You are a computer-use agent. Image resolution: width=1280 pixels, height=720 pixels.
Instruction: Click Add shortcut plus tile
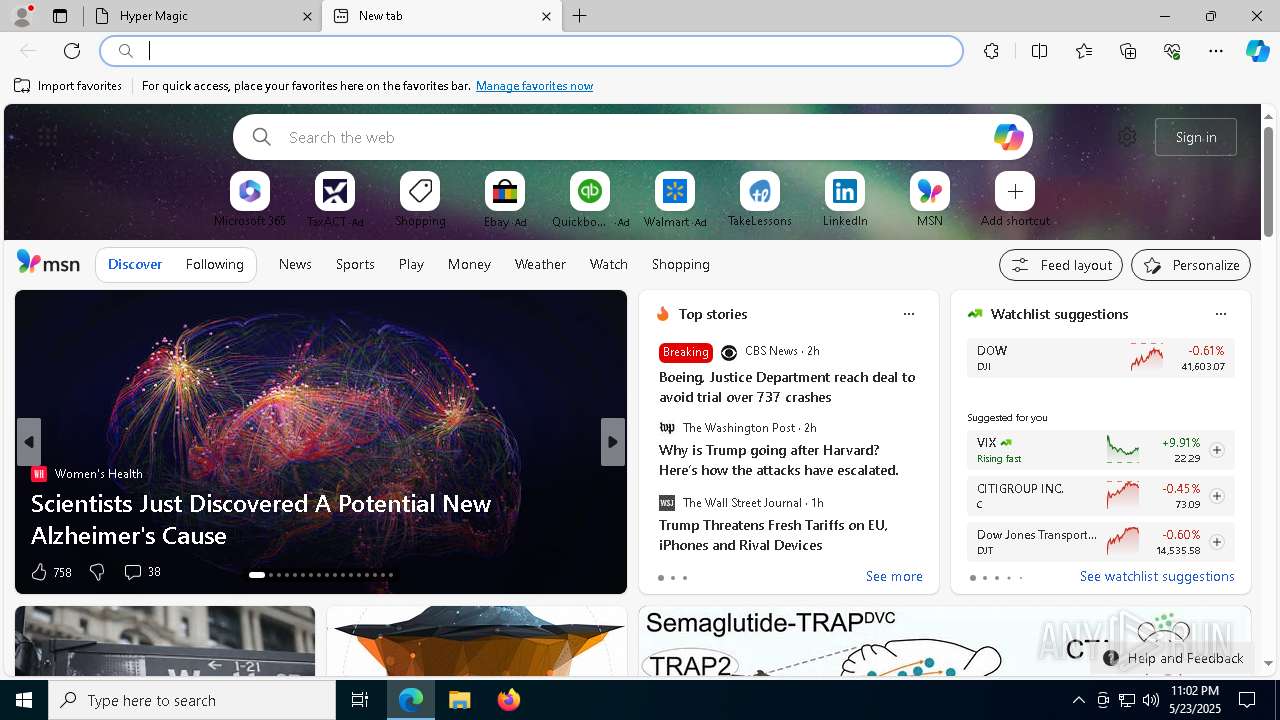(x=1015, y=200)
